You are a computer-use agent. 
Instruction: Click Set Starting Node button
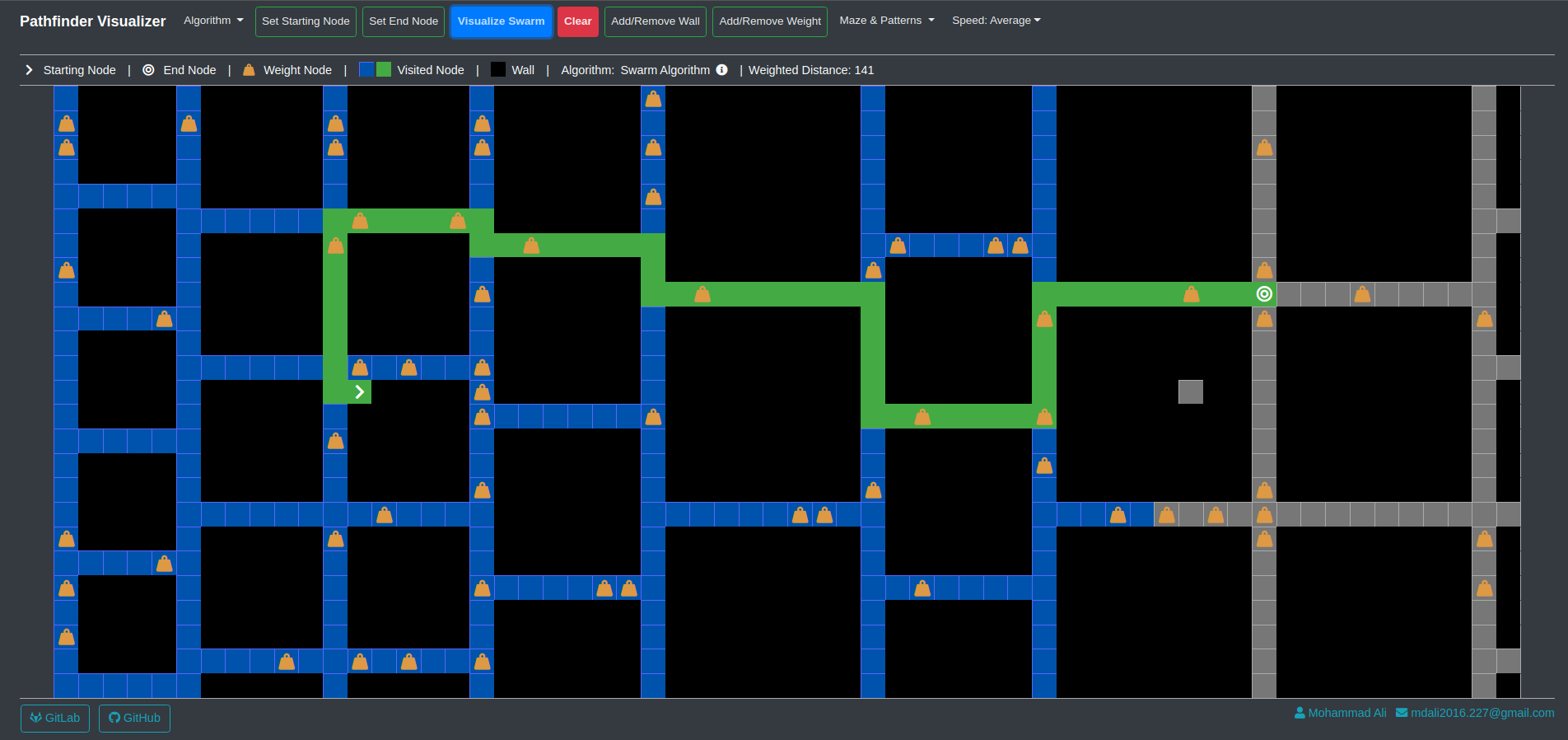306,21
